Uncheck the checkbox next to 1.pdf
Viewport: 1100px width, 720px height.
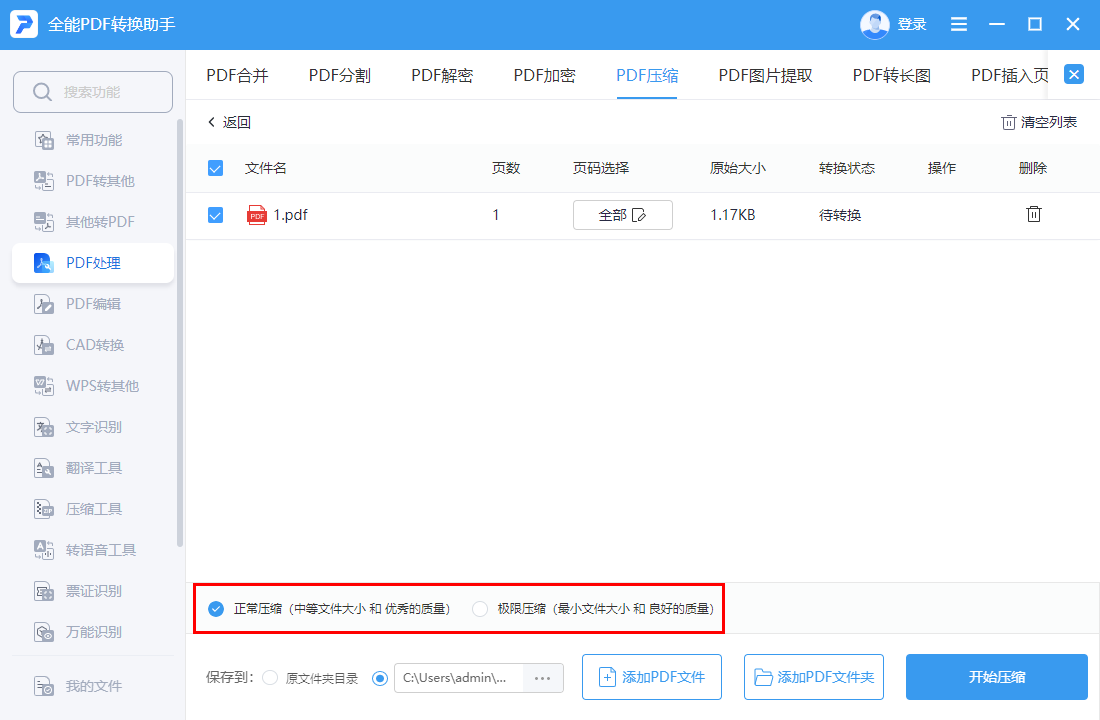coord(215,214)
